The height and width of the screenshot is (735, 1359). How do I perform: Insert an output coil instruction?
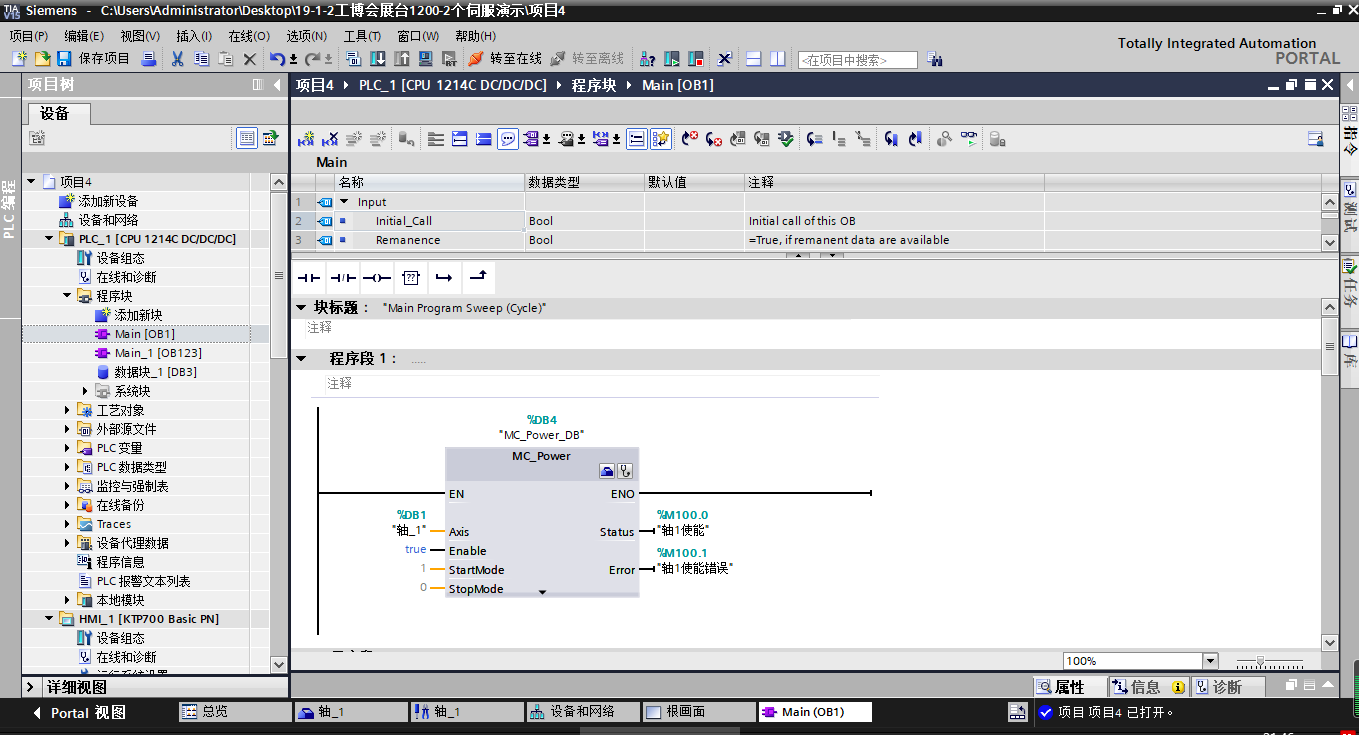(377, 277)
